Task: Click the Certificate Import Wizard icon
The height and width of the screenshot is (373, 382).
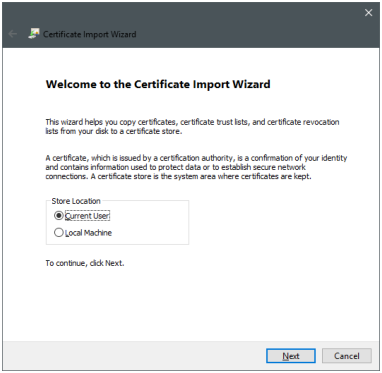Action: click(x=34, y=34)
